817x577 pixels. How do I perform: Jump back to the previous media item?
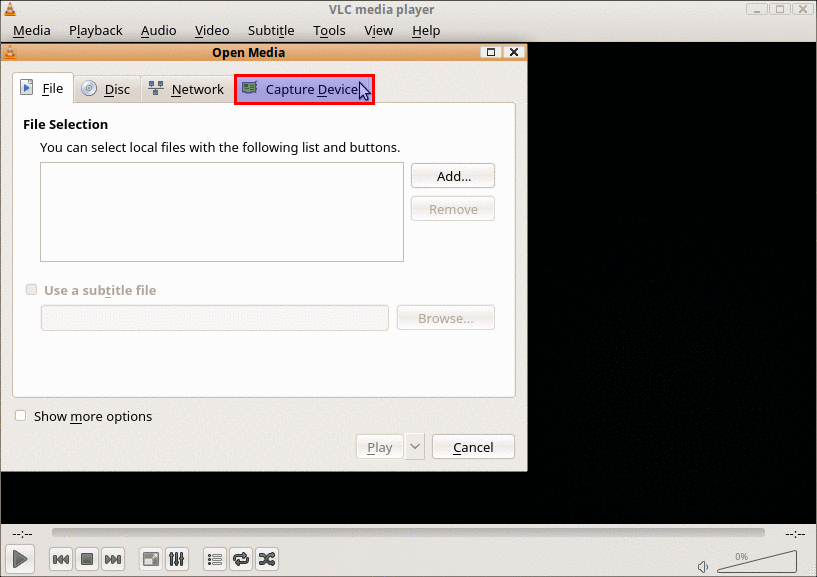point(61,559)
